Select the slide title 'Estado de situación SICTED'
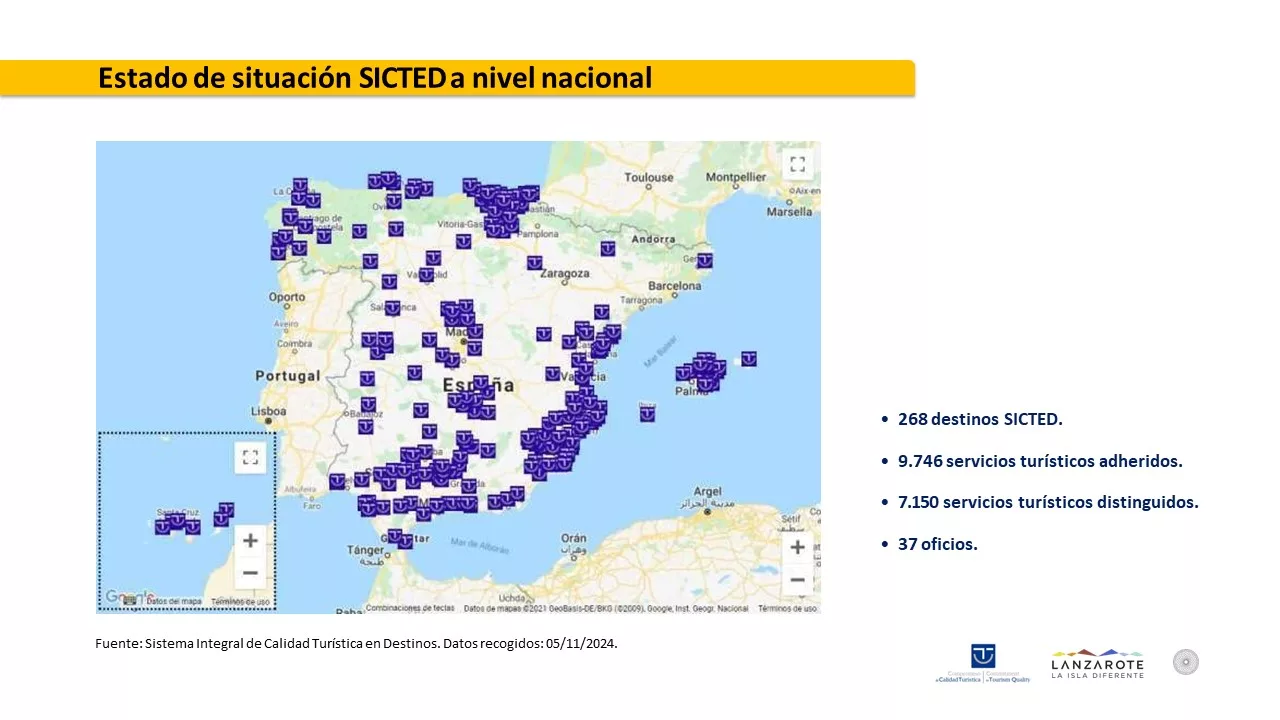This screenshot has height=720, width=1280. tap(375, 78)
